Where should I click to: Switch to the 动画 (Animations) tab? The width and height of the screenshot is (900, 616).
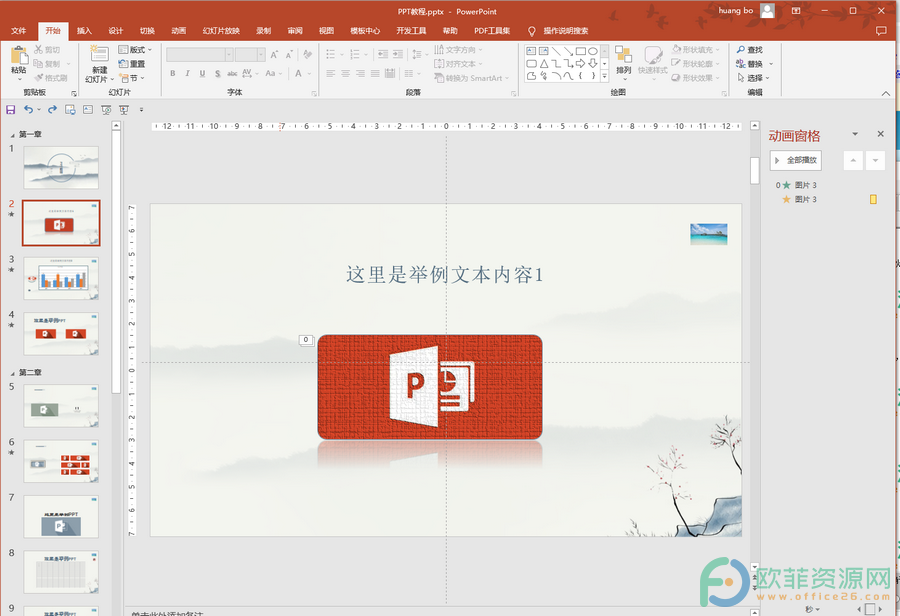(x=179, y=31)
